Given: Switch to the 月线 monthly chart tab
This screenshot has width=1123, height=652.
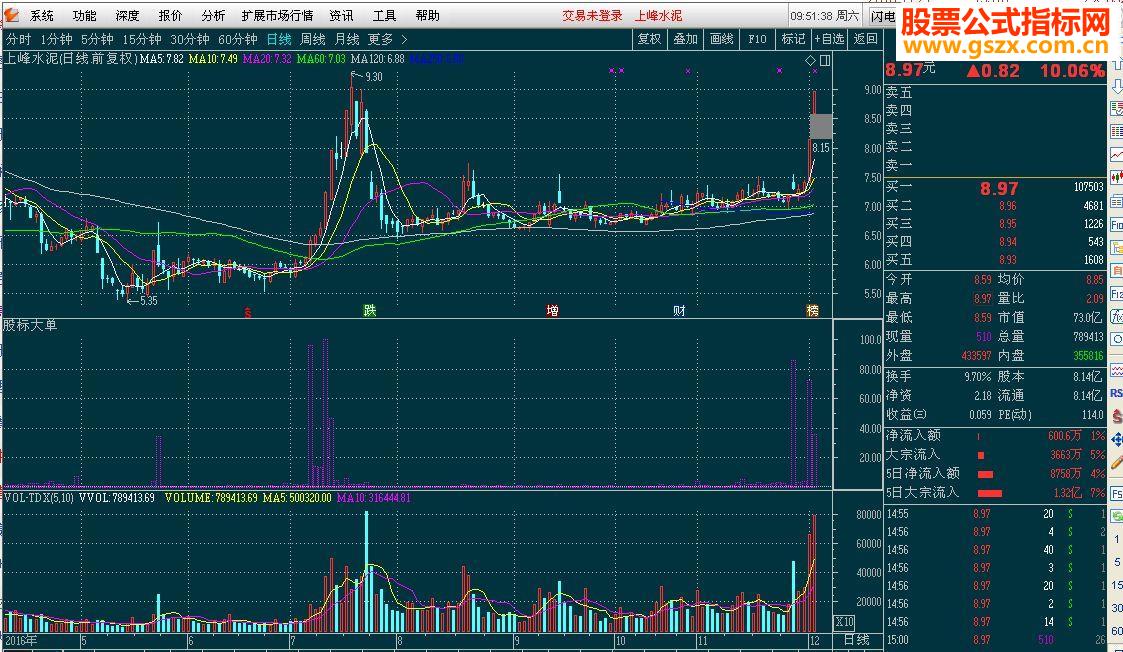Looking at the screenshot, I should tap(347, 39).
